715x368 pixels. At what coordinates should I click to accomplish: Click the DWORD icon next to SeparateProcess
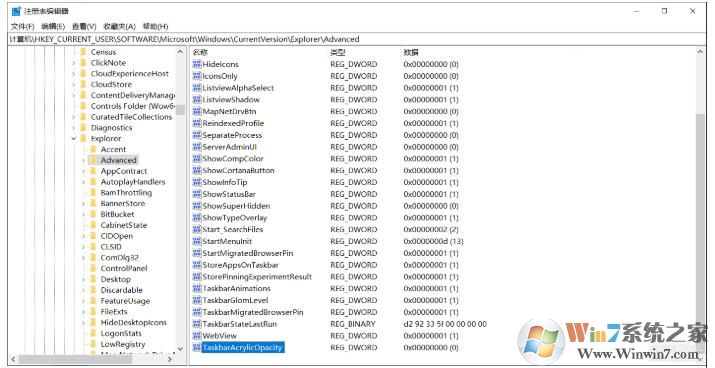pyautogui.click(x=197, y=135)
